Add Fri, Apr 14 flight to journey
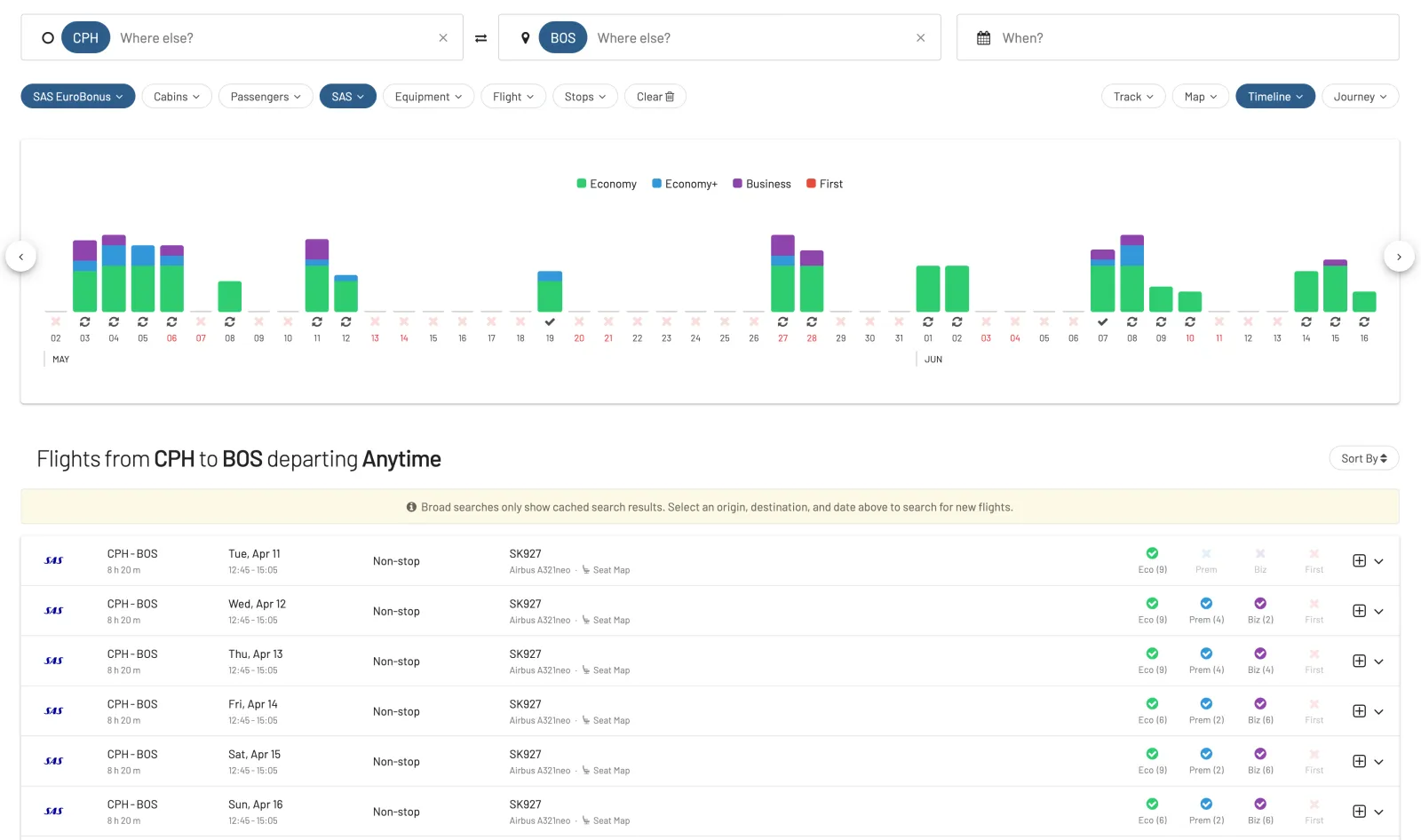 [1359, 711]
